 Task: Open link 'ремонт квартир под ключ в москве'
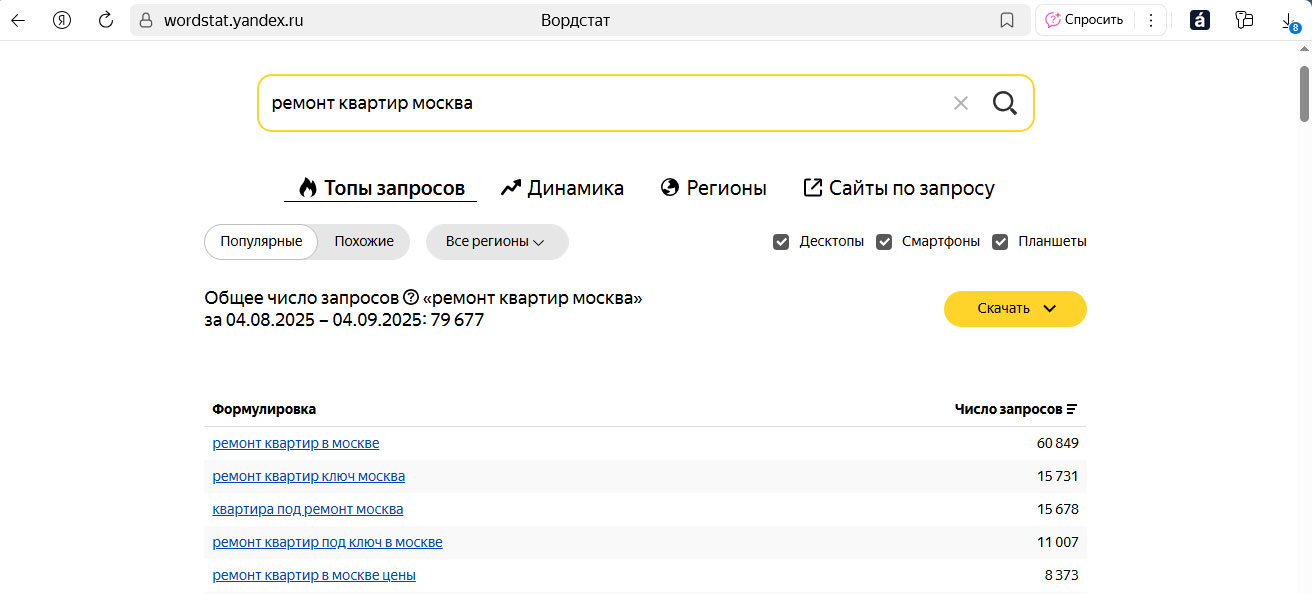click(327, 542)
